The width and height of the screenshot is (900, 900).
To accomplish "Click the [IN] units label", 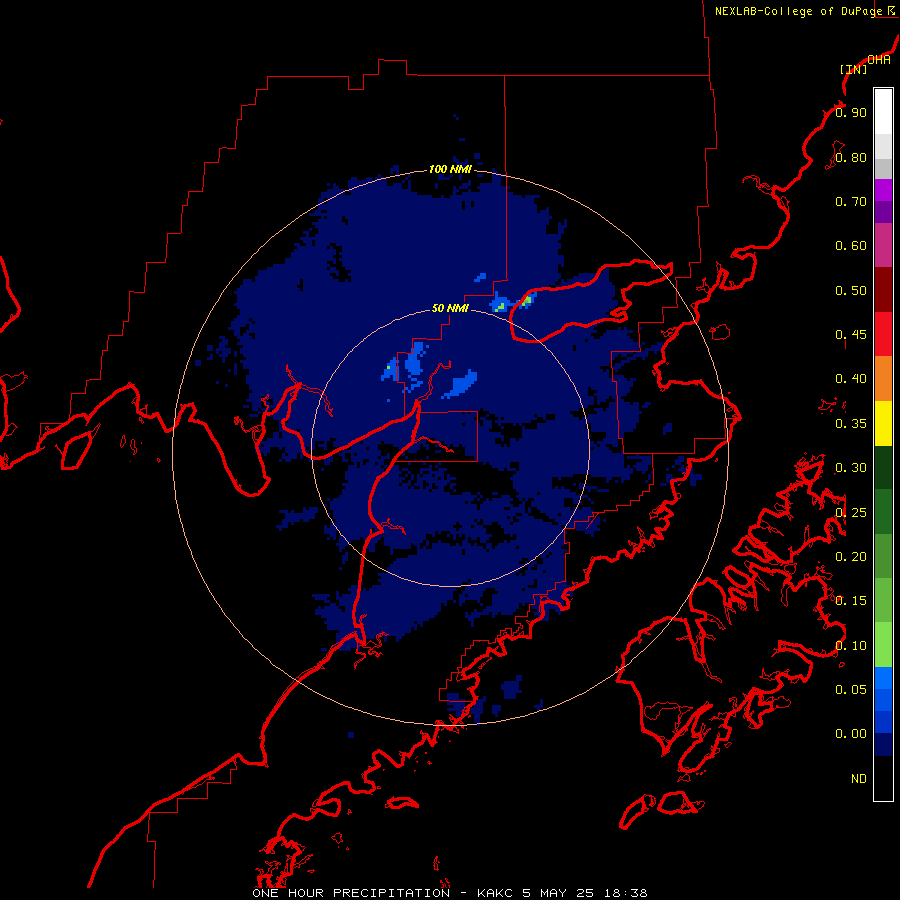I will coord(854,69).
